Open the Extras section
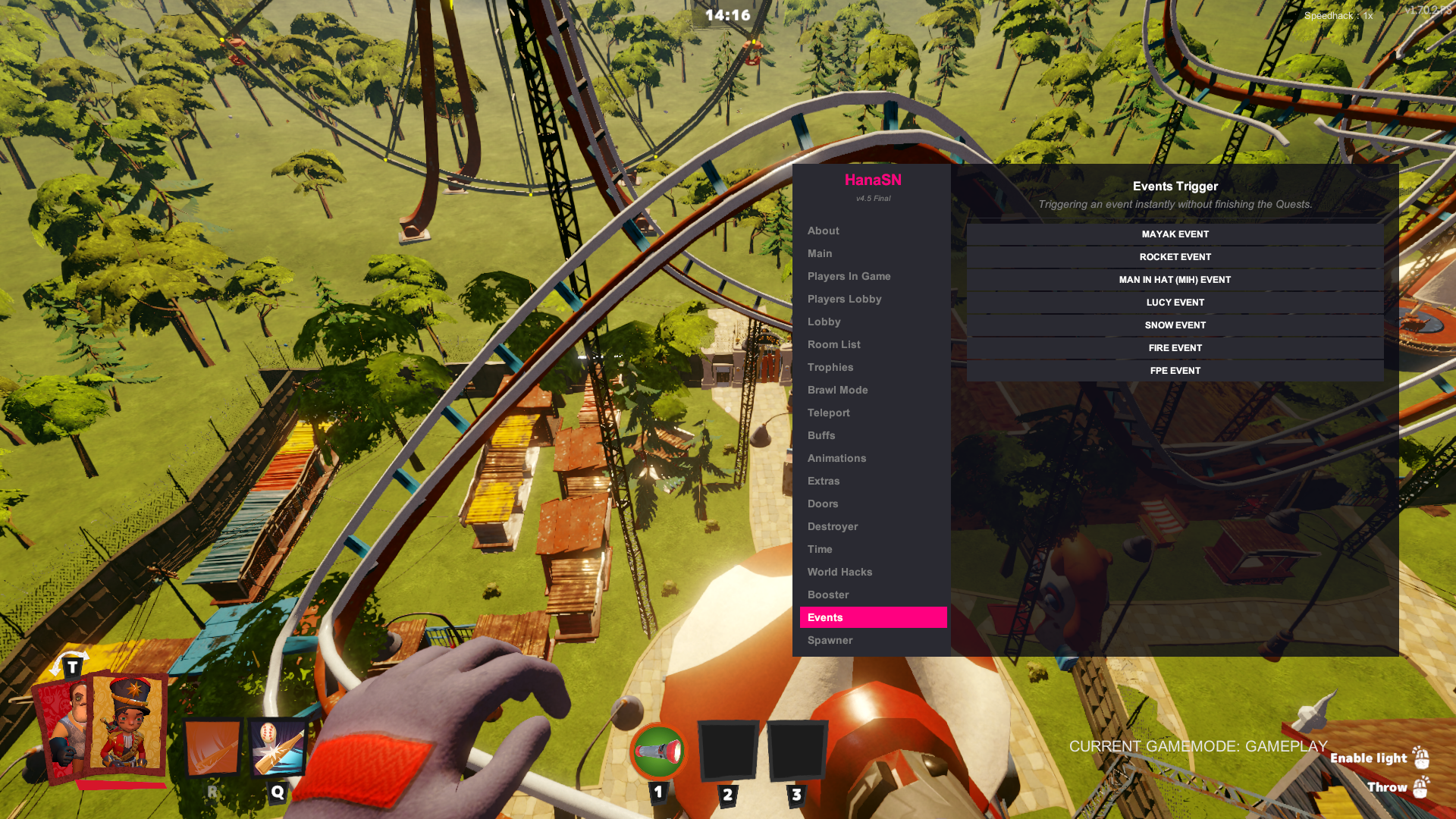Viewport: 1456px width, 819px height. pos(873,481)
